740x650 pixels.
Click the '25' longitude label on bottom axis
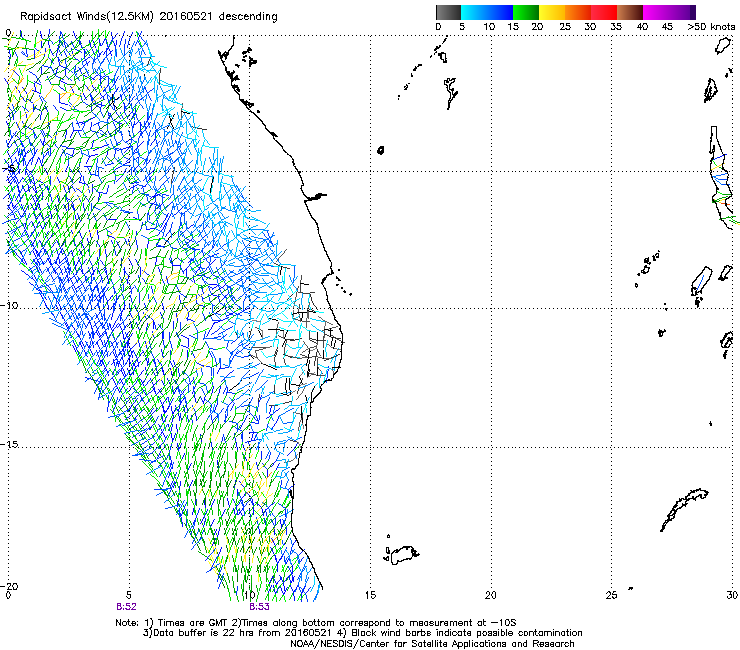click(611, 595)
